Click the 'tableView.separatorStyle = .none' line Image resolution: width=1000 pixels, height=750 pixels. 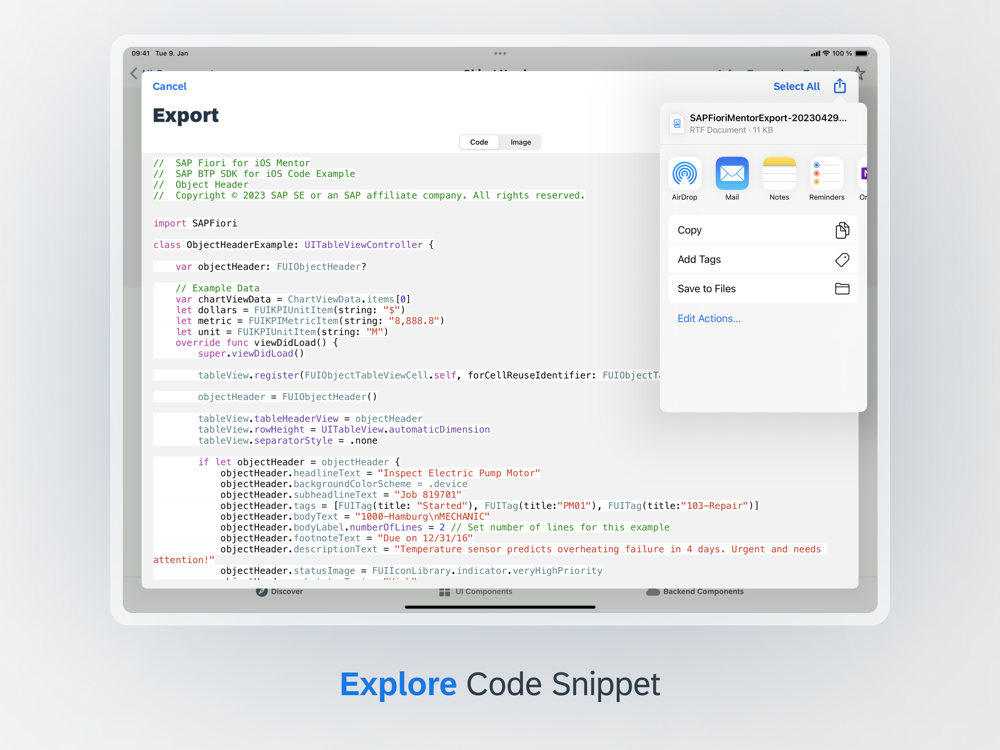(x=287, y=441)
